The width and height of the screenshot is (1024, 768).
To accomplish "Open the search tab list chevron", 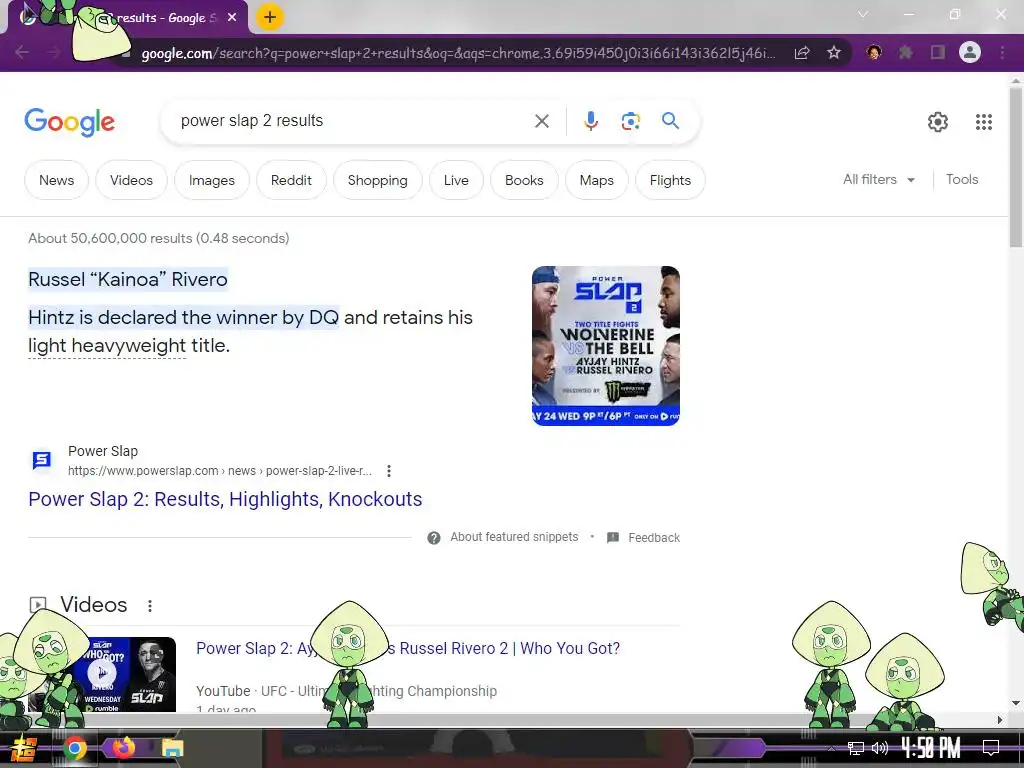I will [x=863, y=14].
